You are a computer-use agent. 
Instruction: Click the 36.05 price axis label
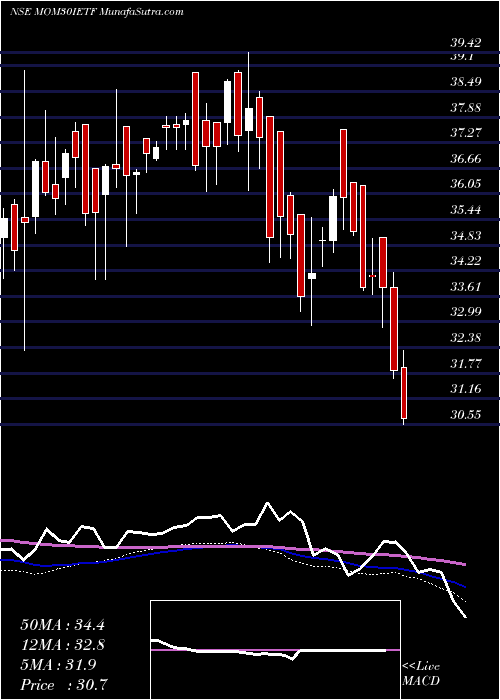[466, 184]
